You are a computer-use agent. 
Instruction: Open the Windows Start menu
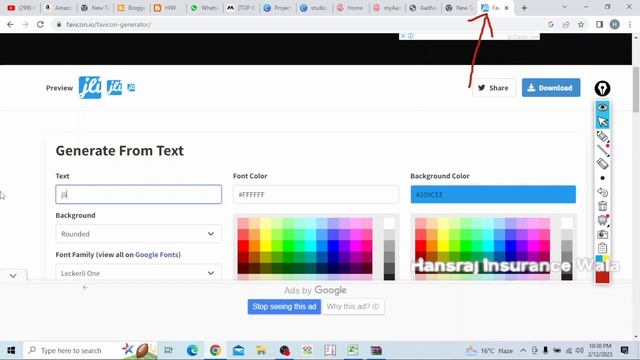point(11,350)
